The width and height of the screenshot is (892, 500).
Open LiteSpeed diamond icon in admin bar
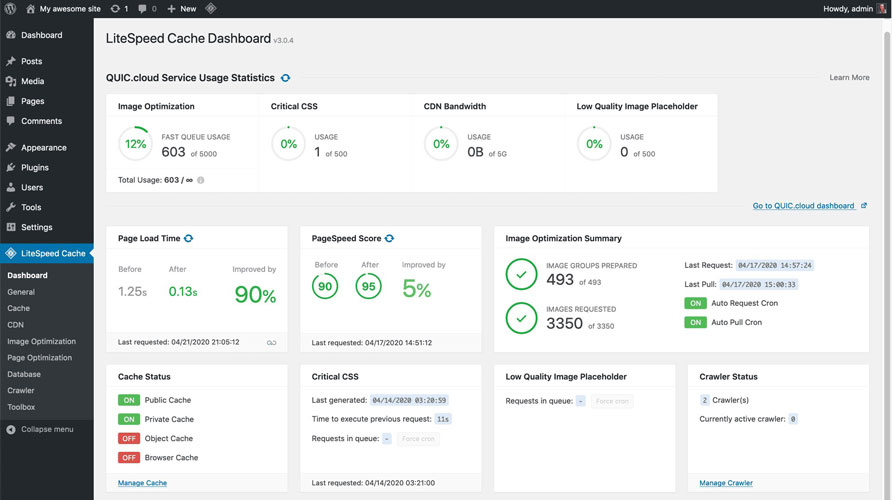[x=210, y=9]
